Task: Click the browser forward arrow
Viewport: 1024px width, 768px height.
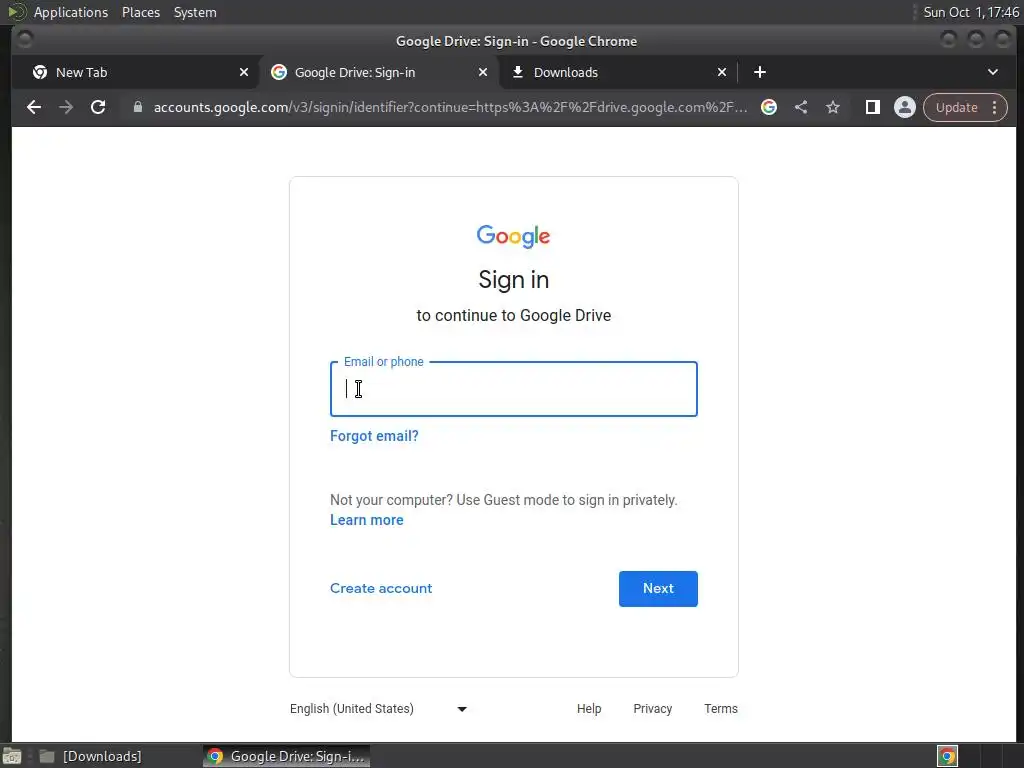Action: click(x=66, y=107)
